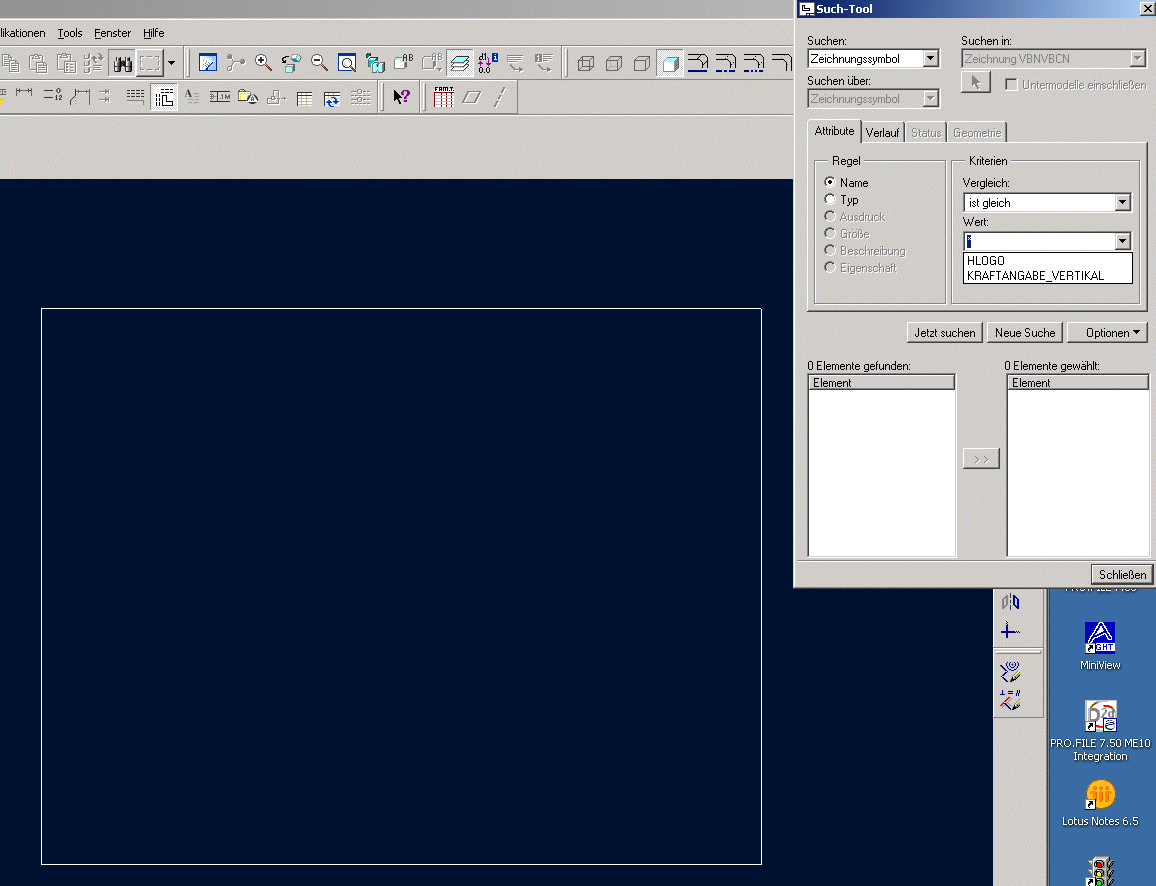
Task: Click the mirror tool icon in side toolbar
Action: point(1010,602)
